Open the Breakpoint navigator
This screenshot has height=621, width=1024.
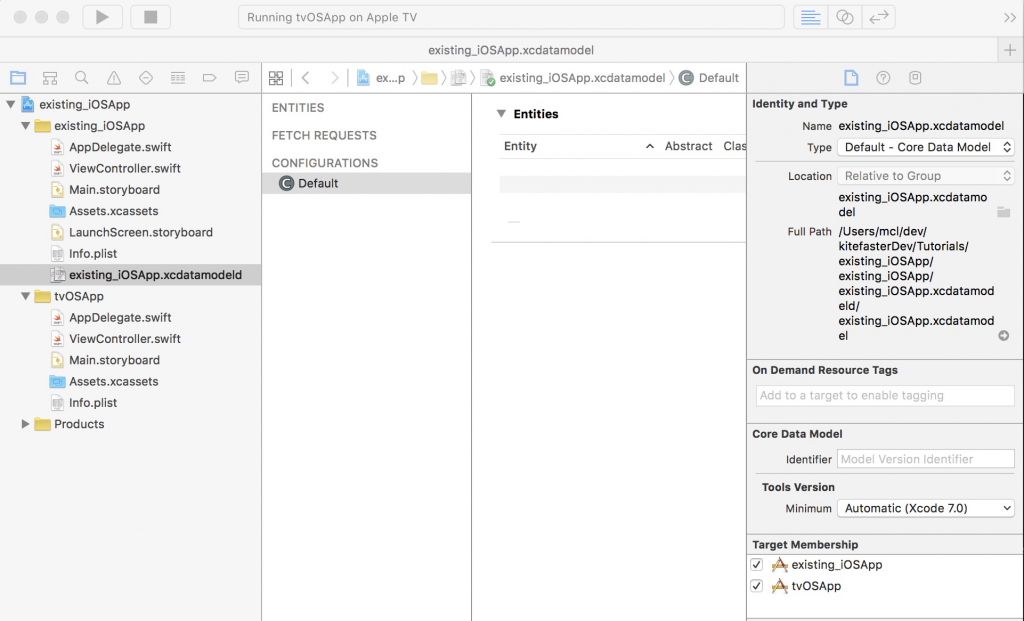pyautogui.click(x=210, y=78)
